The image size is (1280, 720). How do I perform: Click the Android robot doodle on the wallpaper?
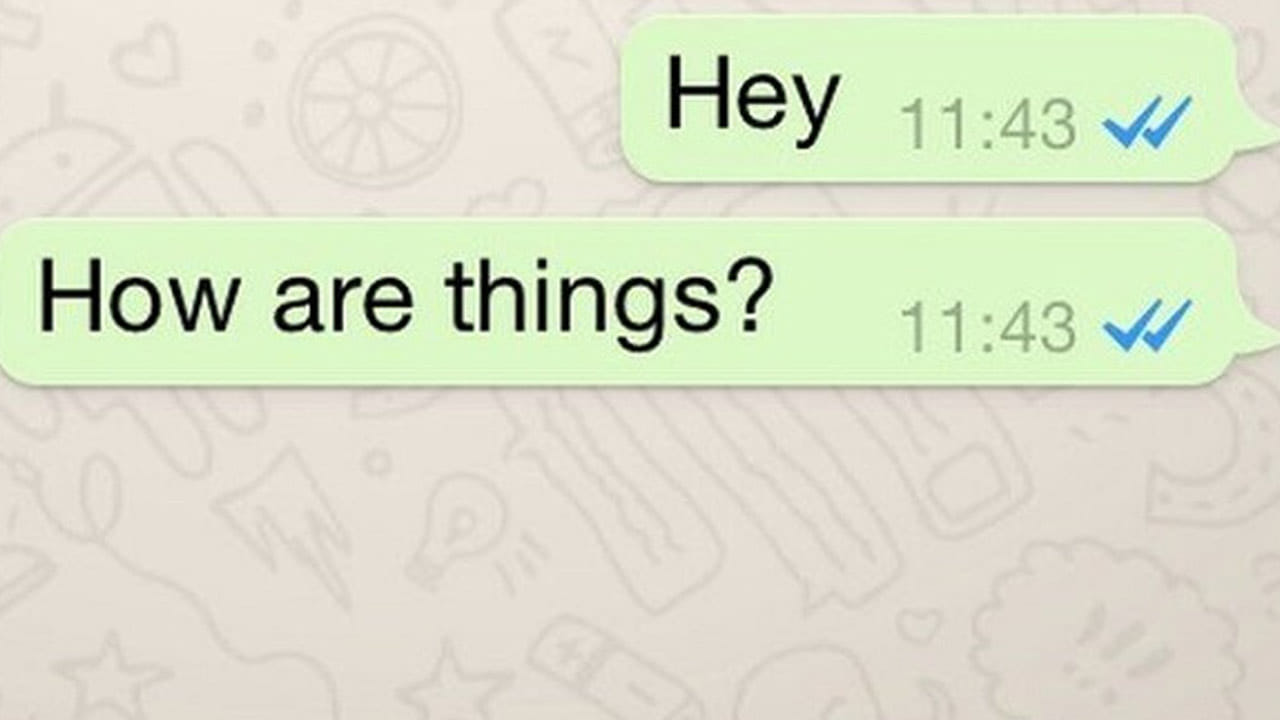tap(60, 150)
